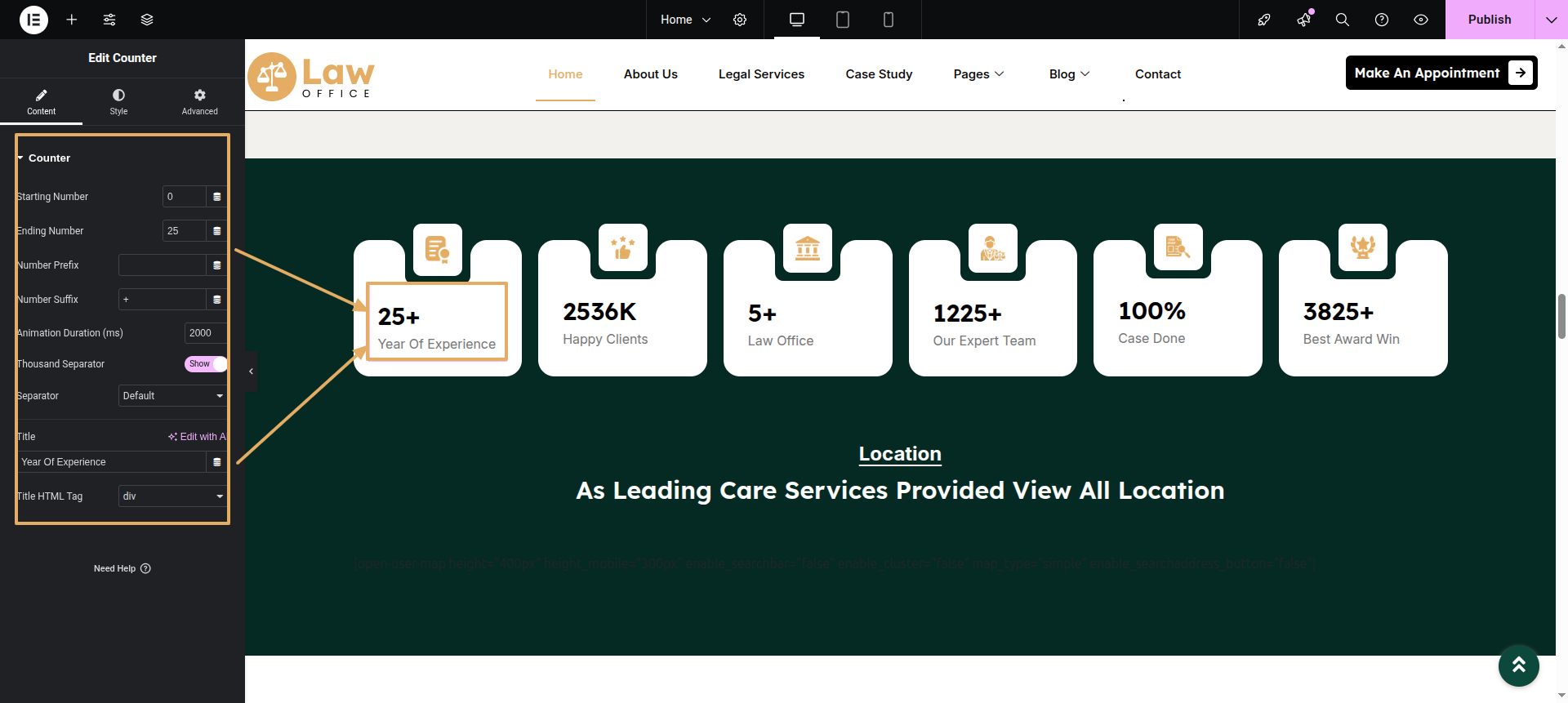Open the Title HTML Tag dropdown
This screenshot has height=703, width=1568.
pos(172,496)
